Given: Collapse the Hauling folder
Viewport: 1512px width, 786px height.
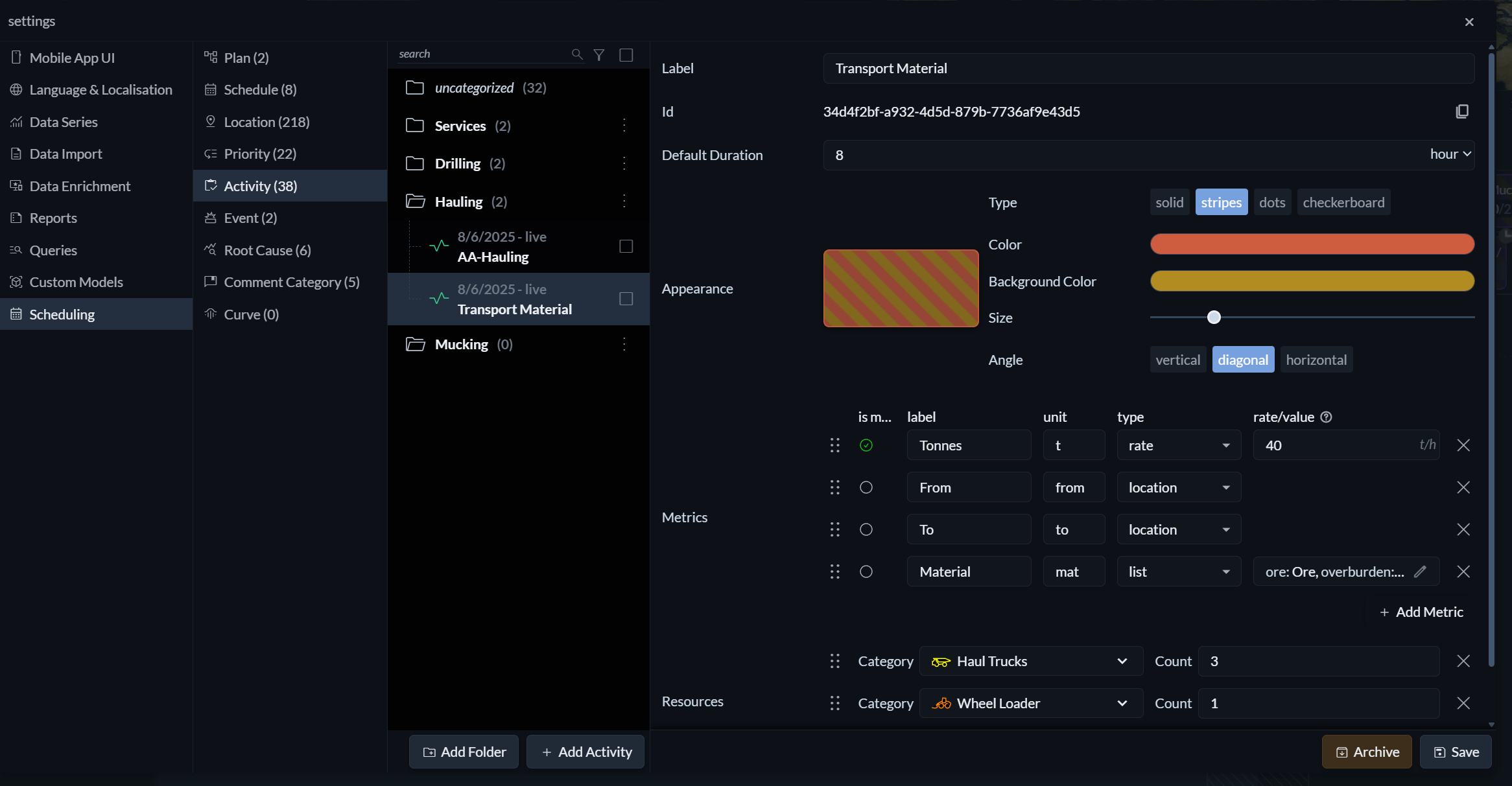Looking at the screenshot, I should click(415, 202).
